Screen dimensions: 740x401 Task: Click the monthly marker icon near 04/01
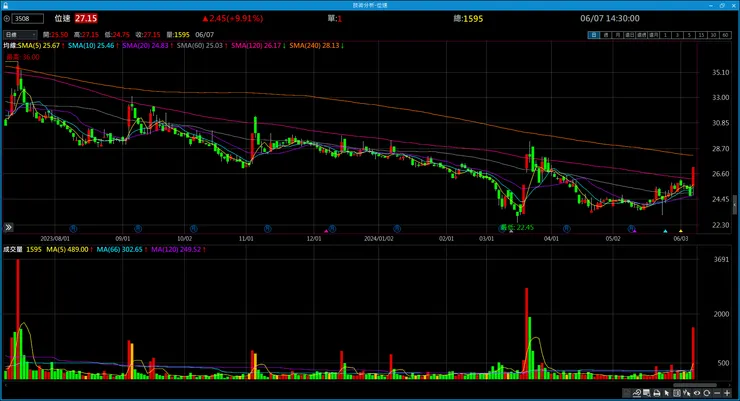click(566, 228)
